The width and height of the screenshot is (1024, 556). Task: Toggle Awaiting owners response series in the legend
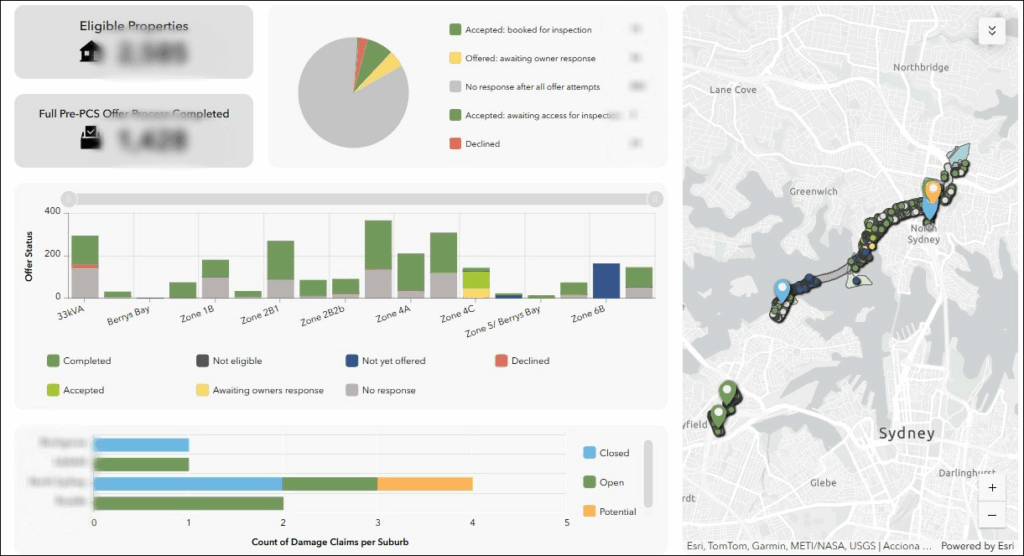pyautogui.click(x=260, y=390)
